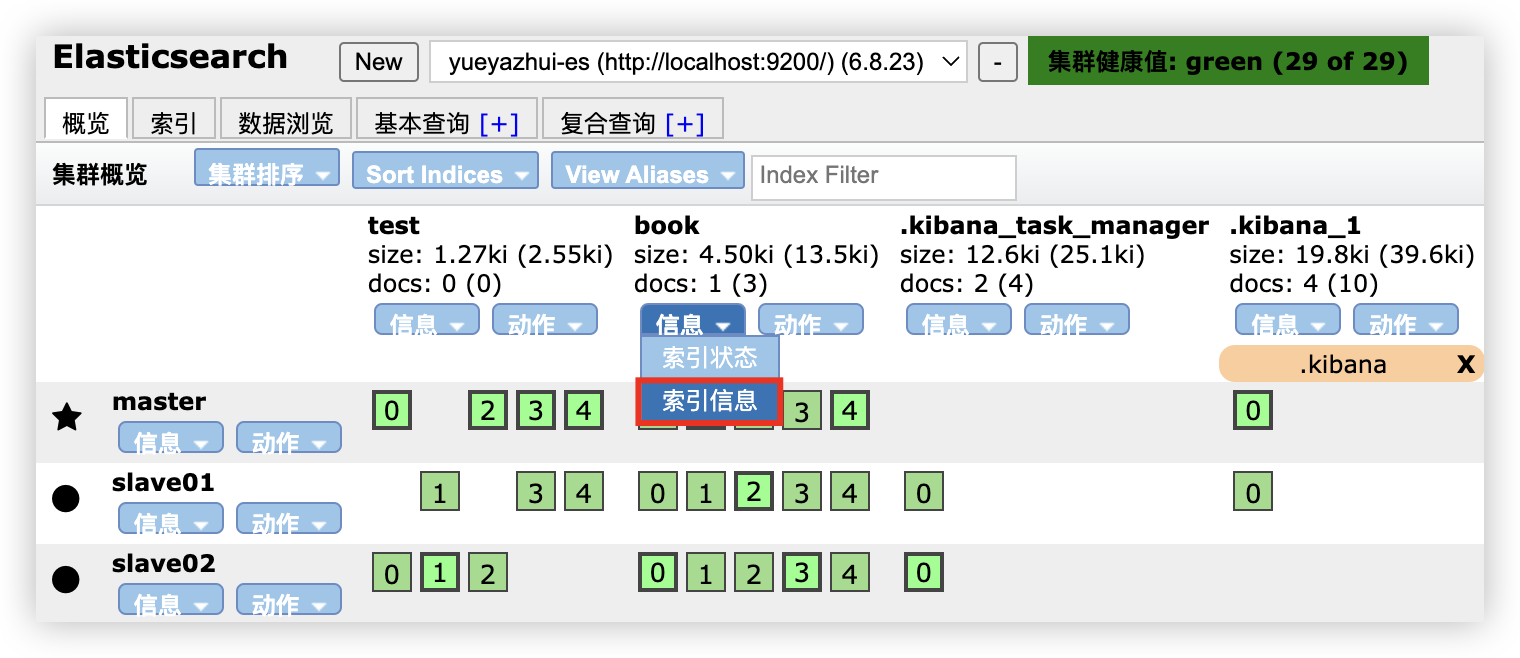Select book shard 0 on slave01
Viewport: 1520px width, 658px height.
657,492
